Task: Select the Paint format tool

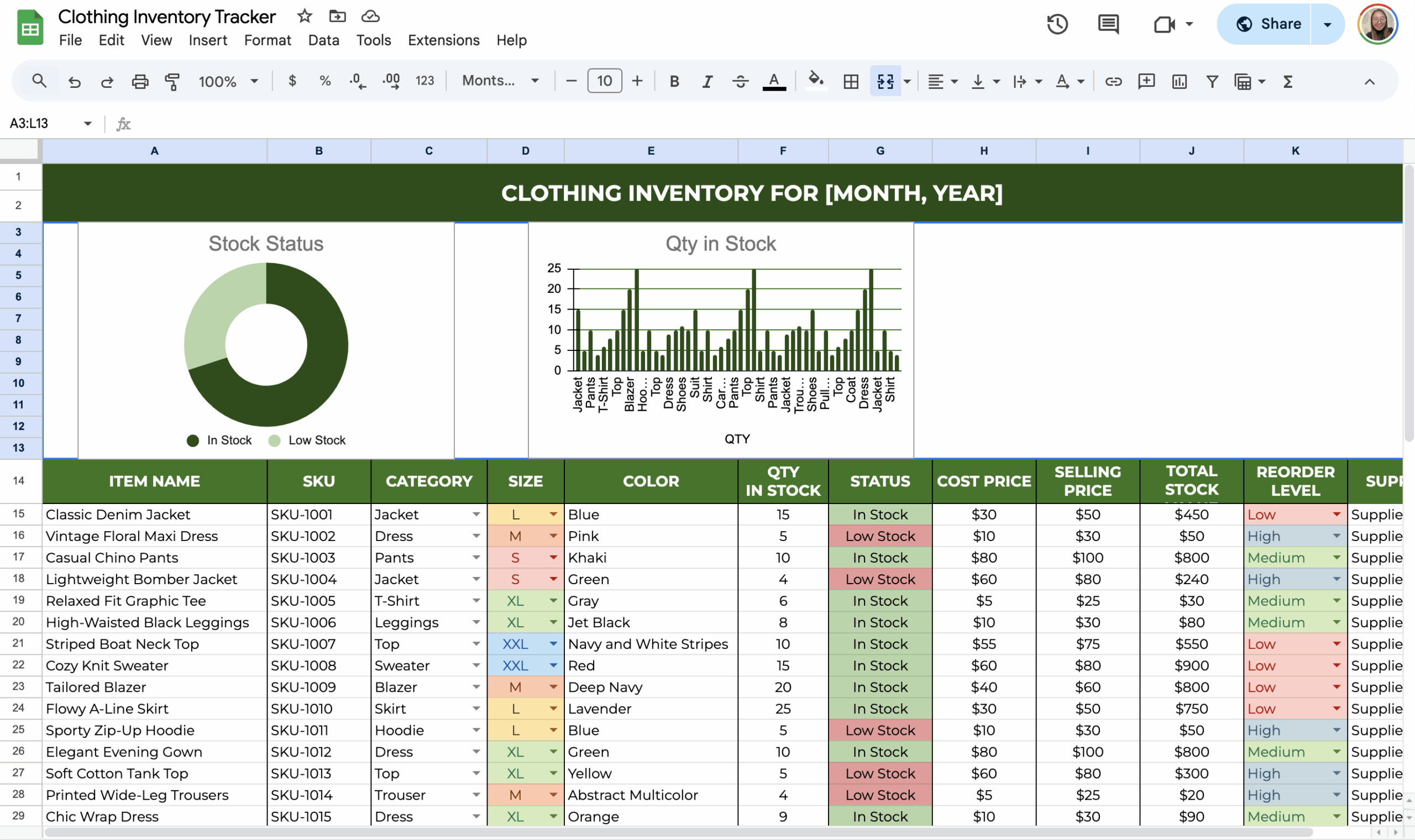Action: (x=172, y=81)
